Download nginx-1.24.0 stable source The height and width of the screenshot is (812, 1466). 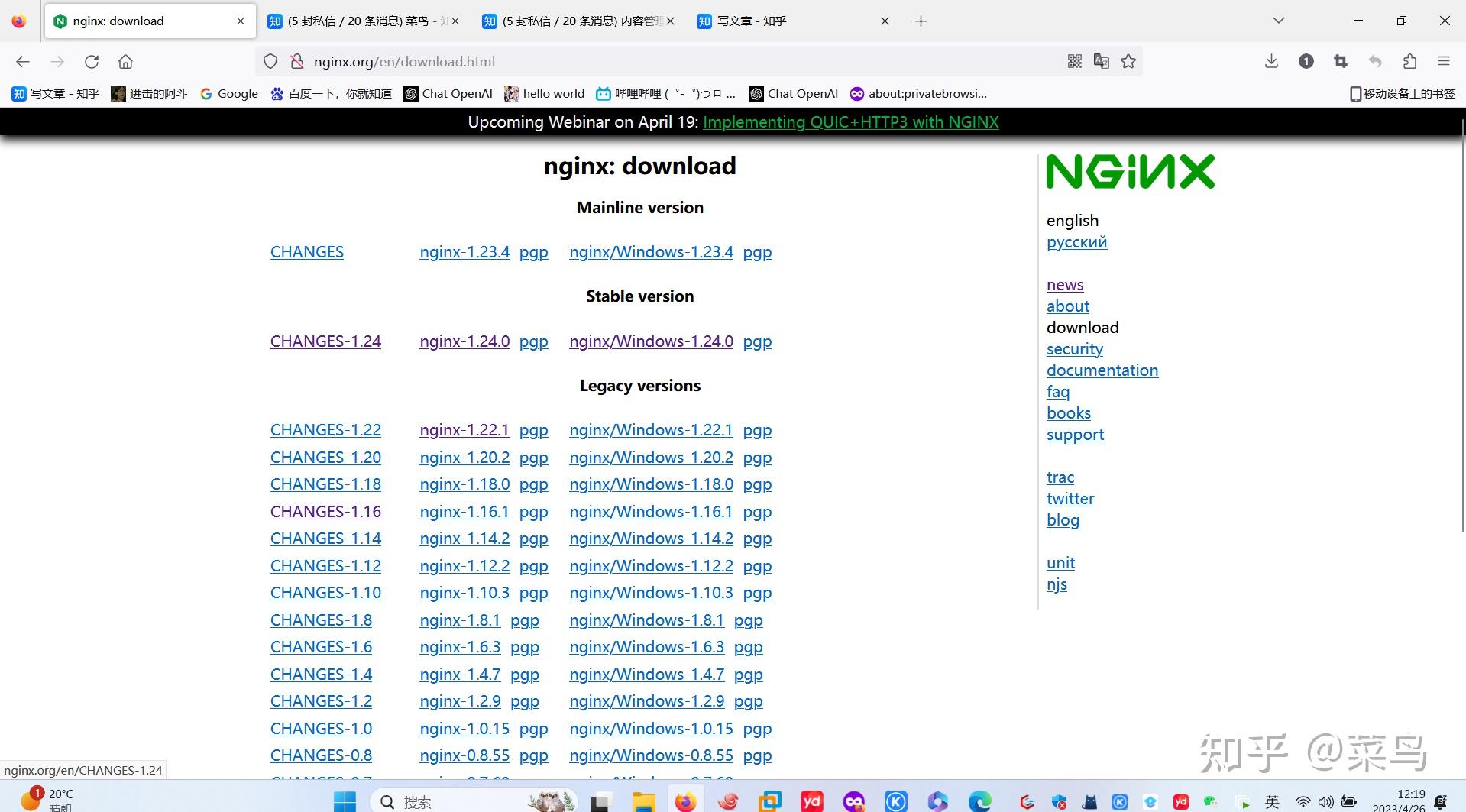(464, 341)
